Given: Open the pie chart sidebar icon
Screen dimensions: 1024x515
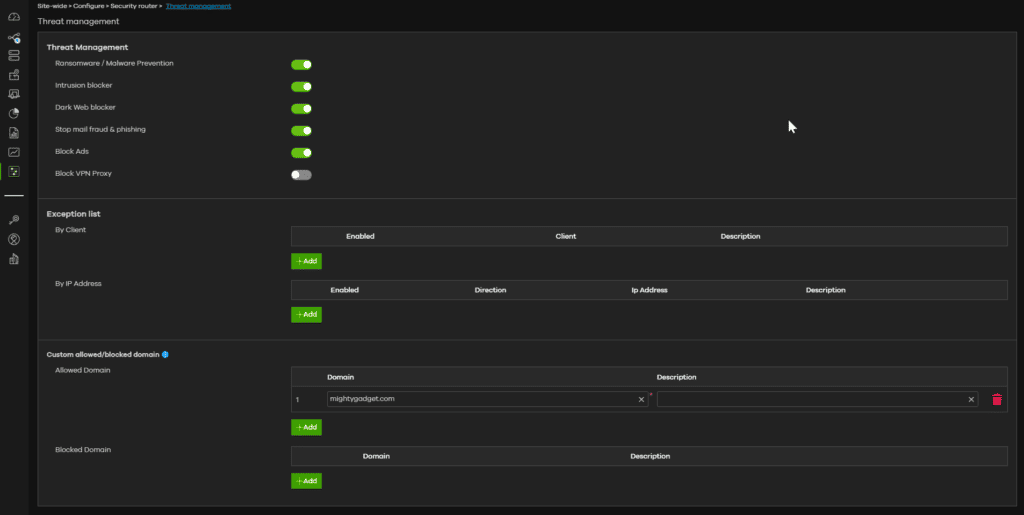Looking at the screenshot, I should pos(14,113).
